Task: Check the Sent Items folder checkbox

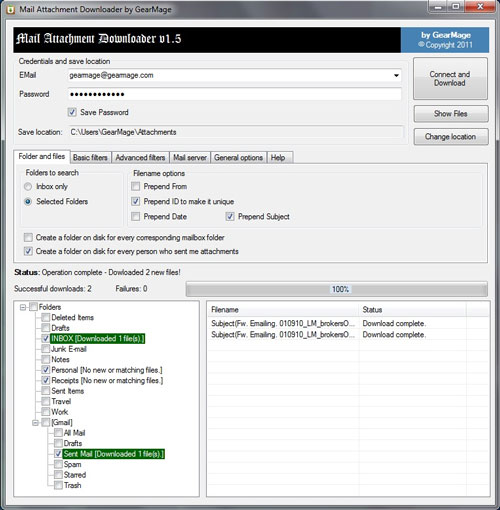Action: pos(45,391)
